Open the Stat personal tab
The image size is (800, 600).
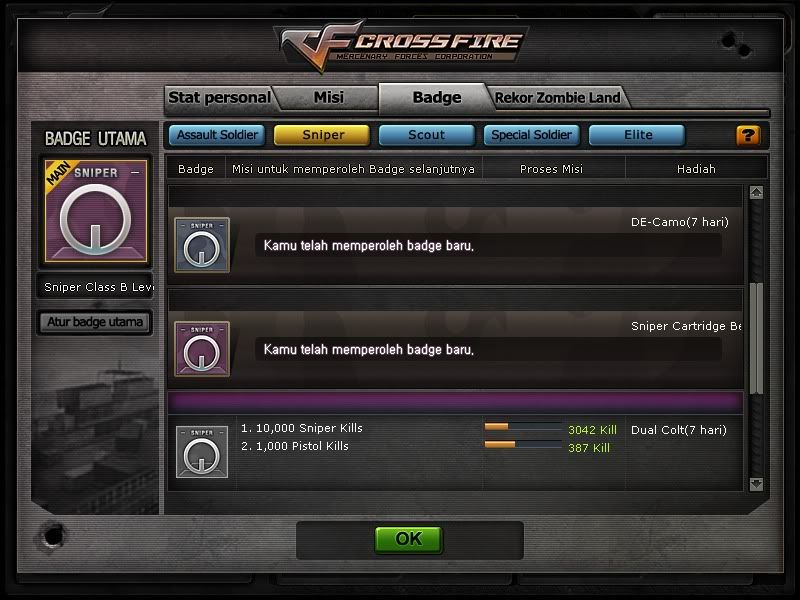point(219,97)
